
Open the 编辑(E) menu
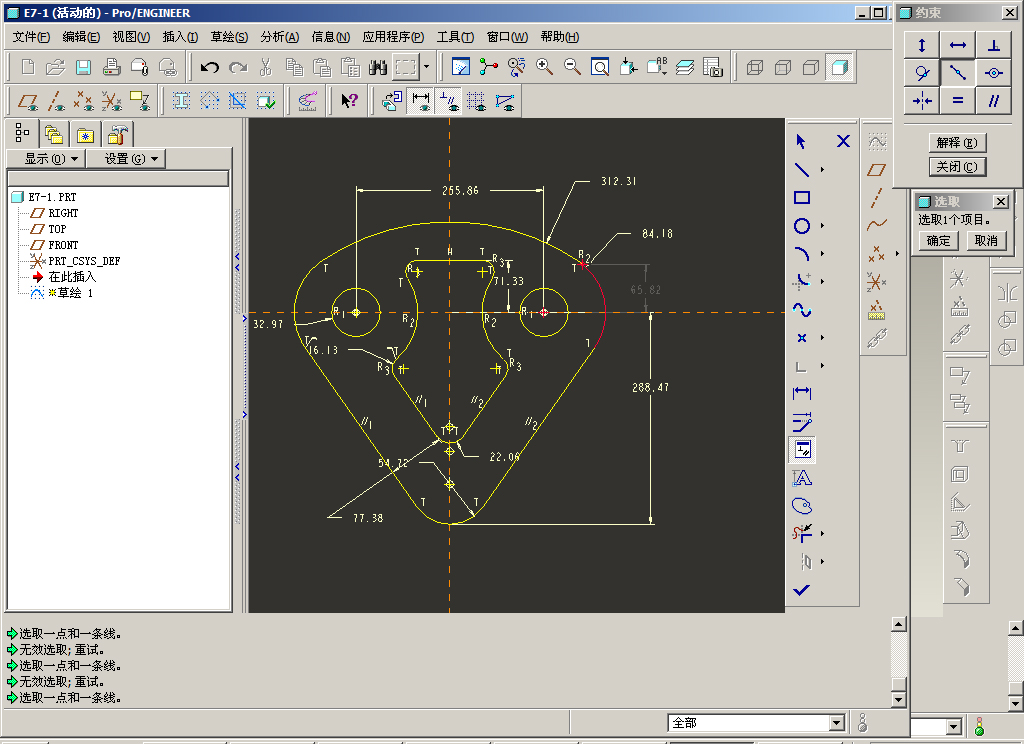click(81, 37)
